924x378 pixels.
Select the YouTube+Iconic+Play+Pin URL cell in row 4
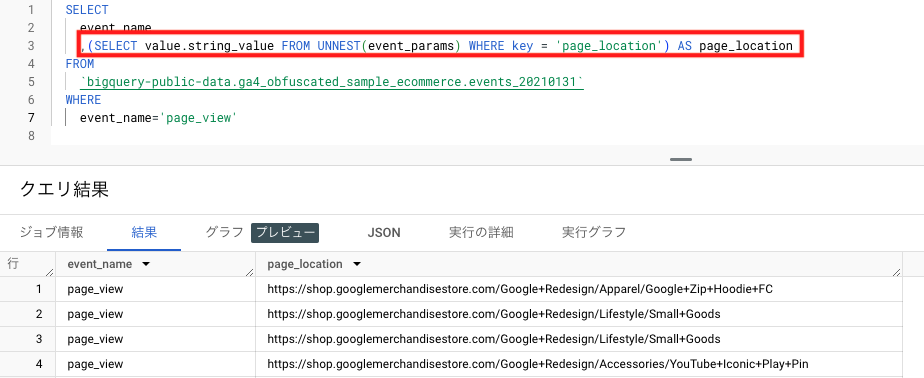pyautogui.click(x=579, y=364)
